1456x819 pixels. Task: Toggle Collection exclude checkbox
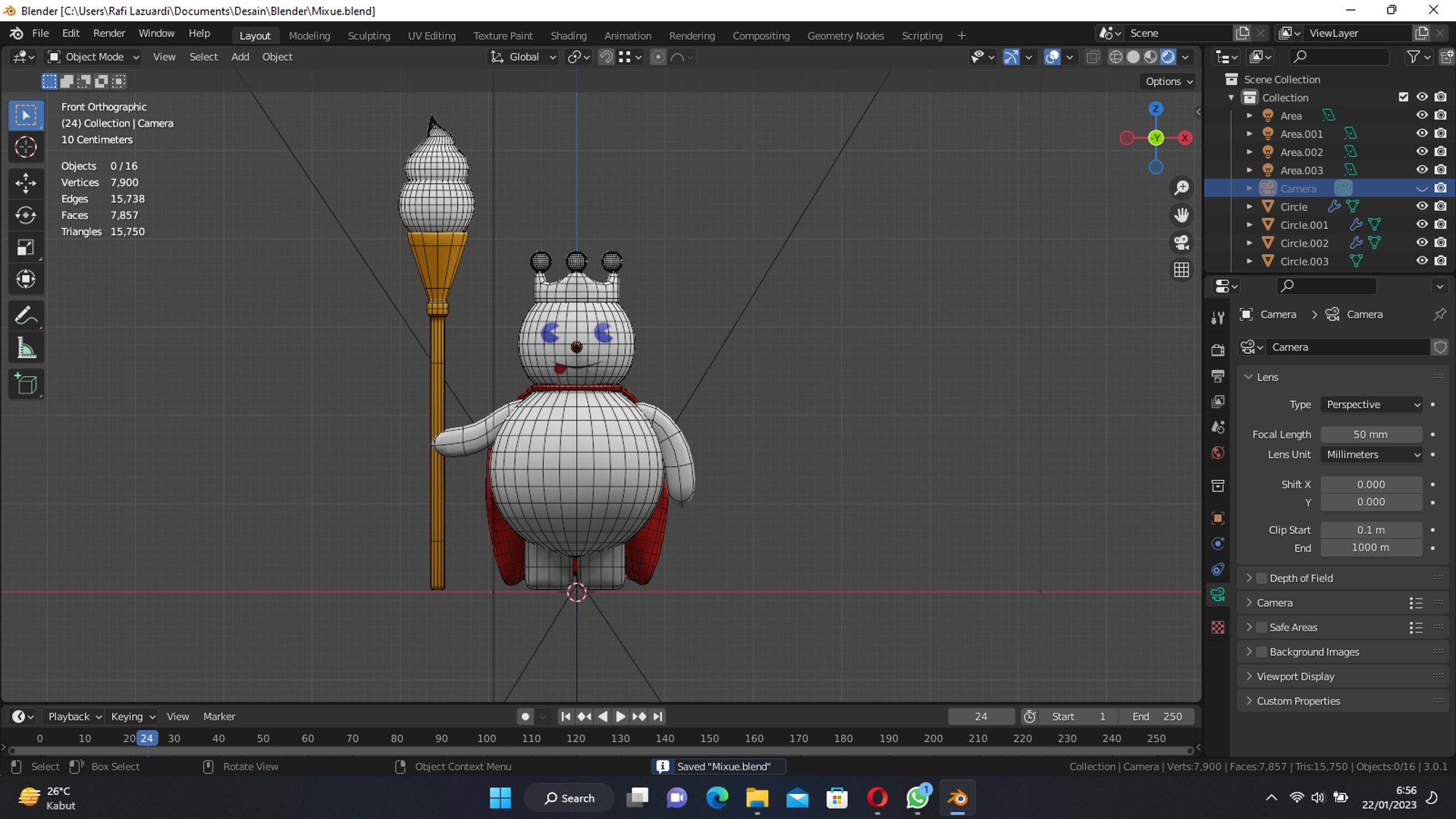[x=1404, y=97]
